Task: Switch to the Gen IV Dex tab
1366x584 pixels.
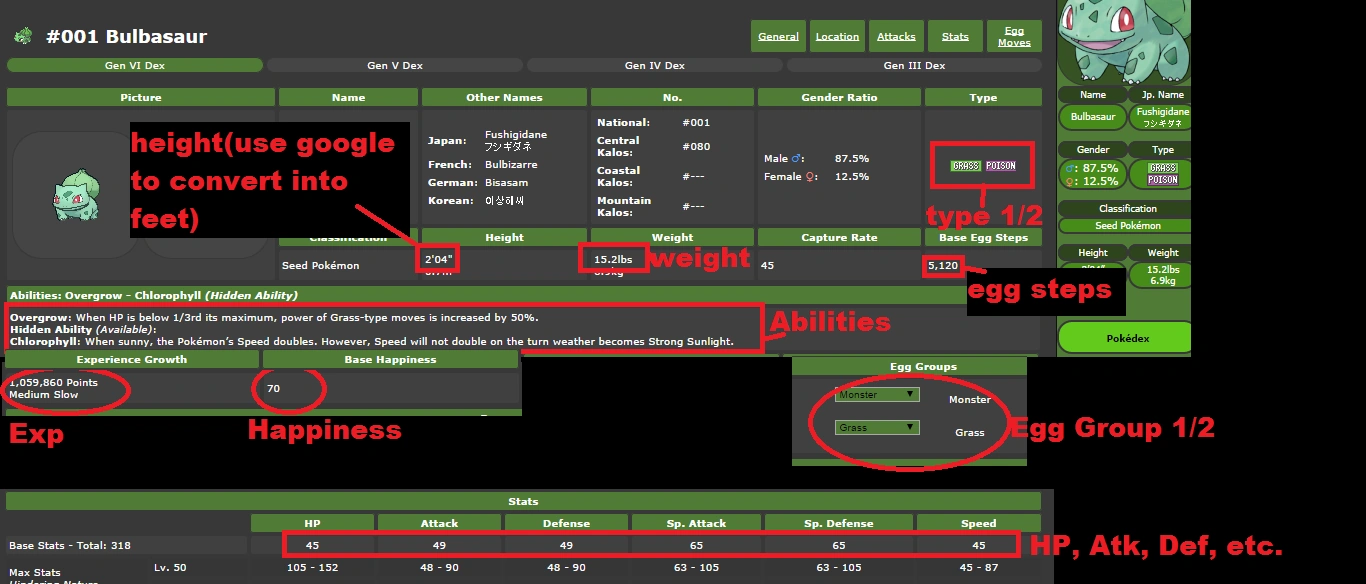Action: point(655,65)
